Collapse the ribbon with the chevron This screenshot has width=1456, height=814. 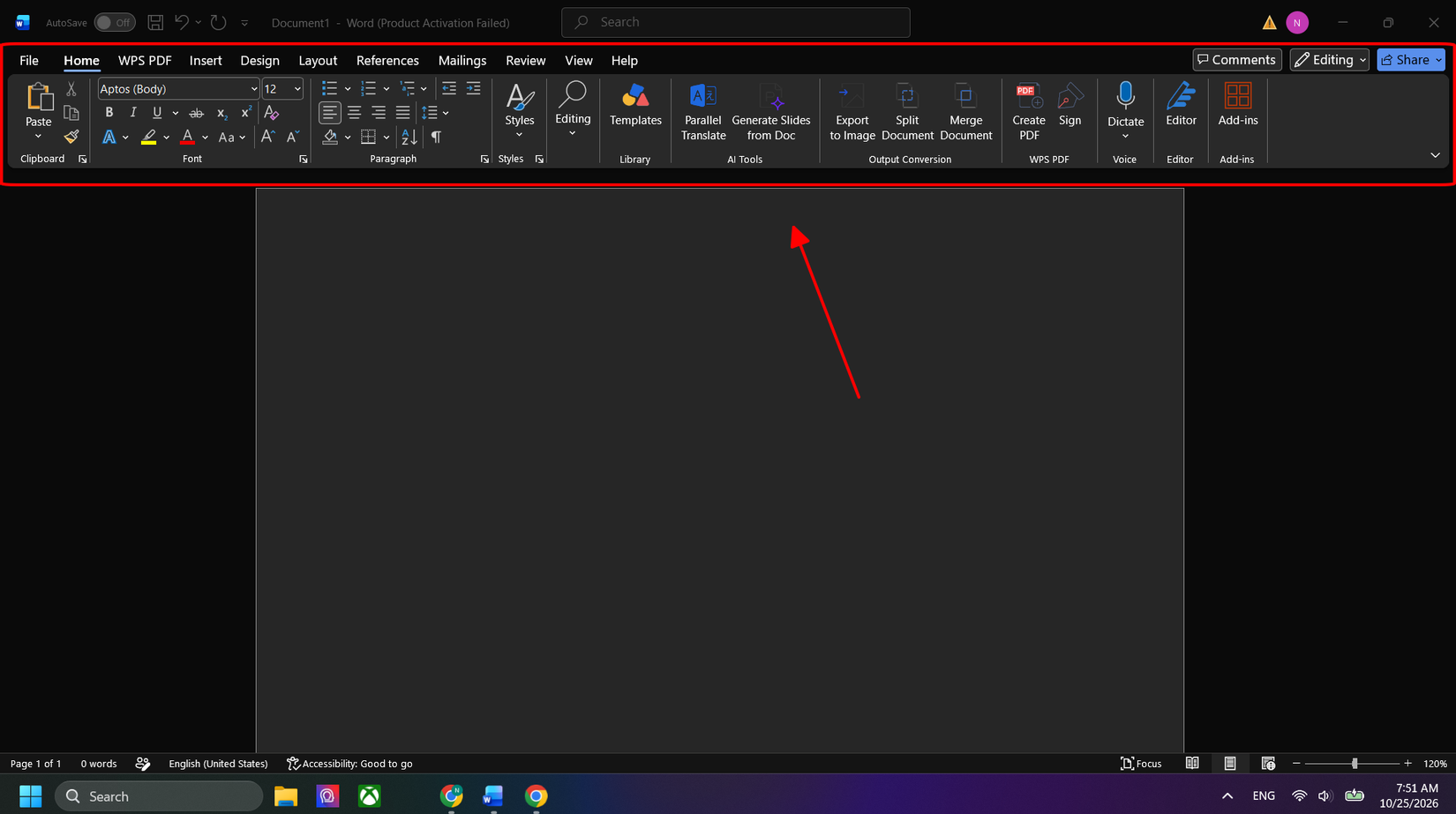[1435, 155]
